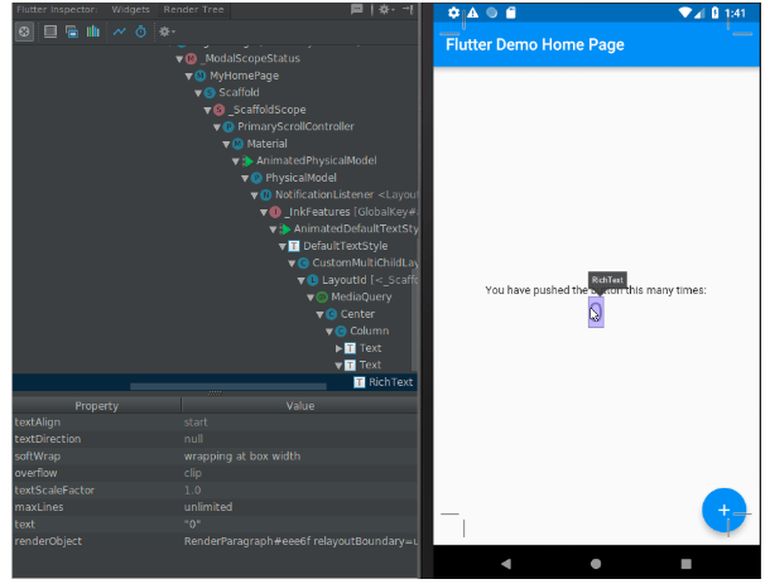Select the textDirection property row
The image size is (770, 584).
pyautogui.click(x=215, y=439)
